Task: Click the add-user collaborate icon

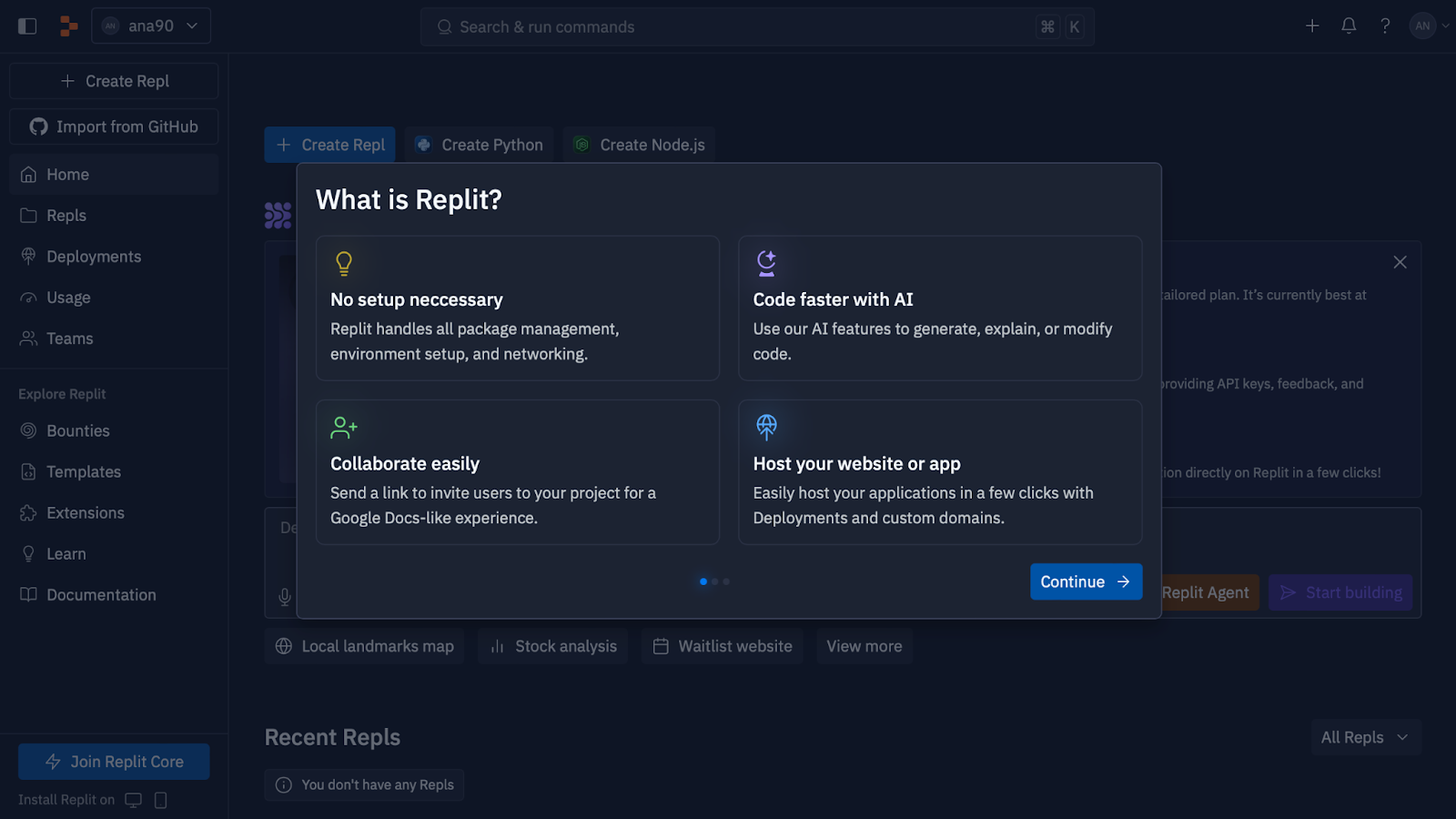Action: coord(344,427)
